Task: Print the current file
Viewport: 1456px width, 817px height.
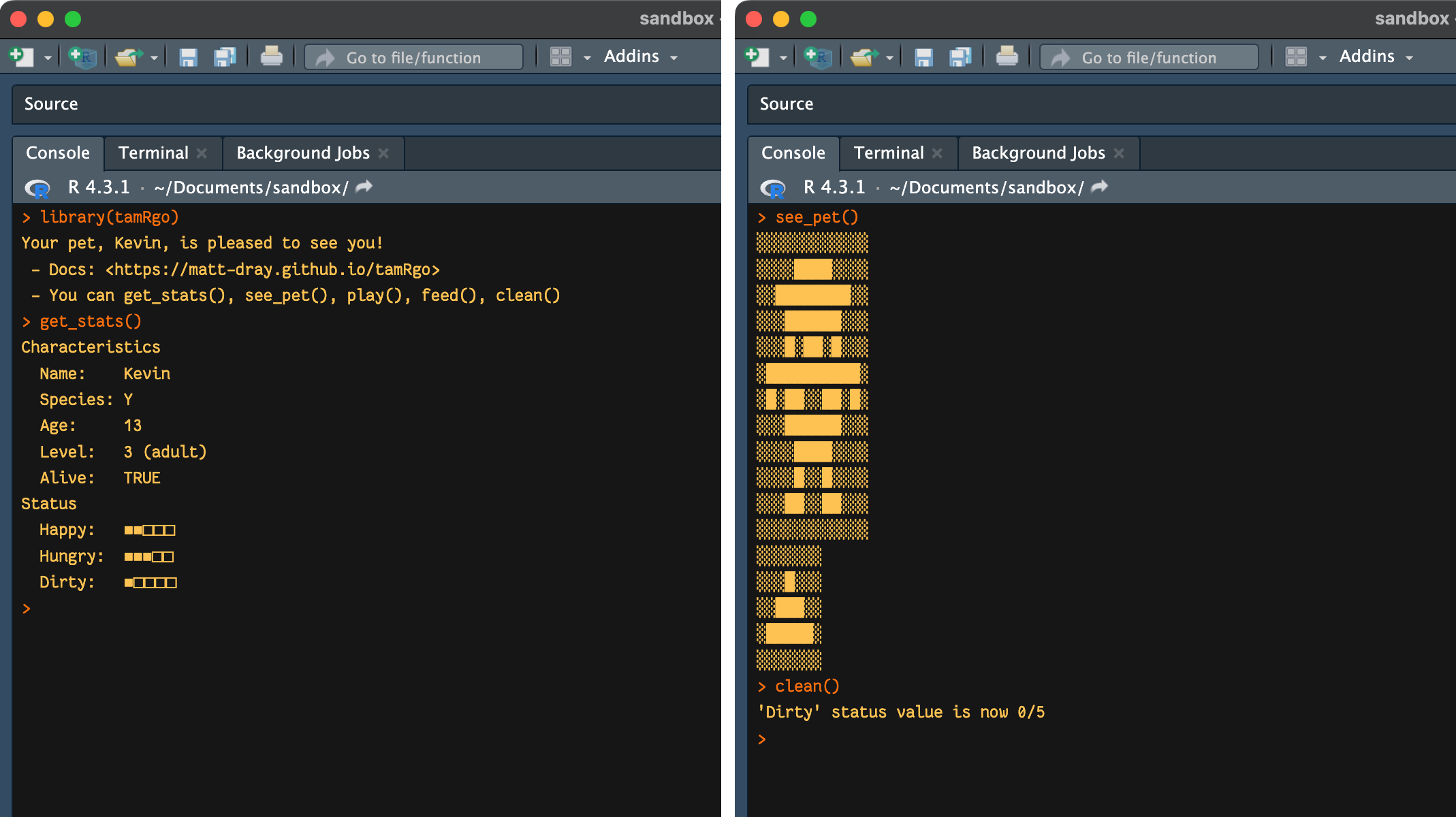Action: [272, 57]
